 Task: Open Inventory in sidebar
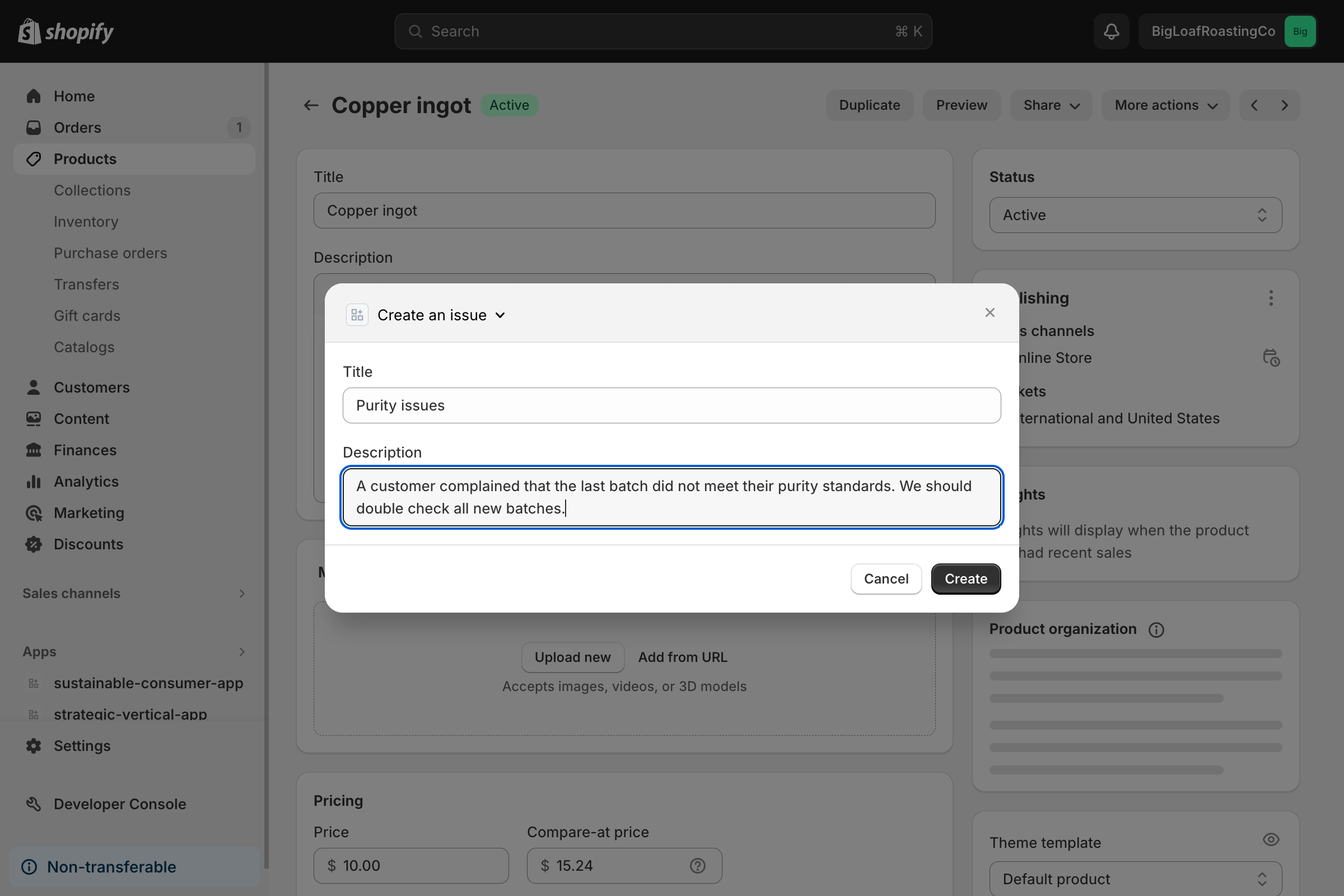click(86, 222)
